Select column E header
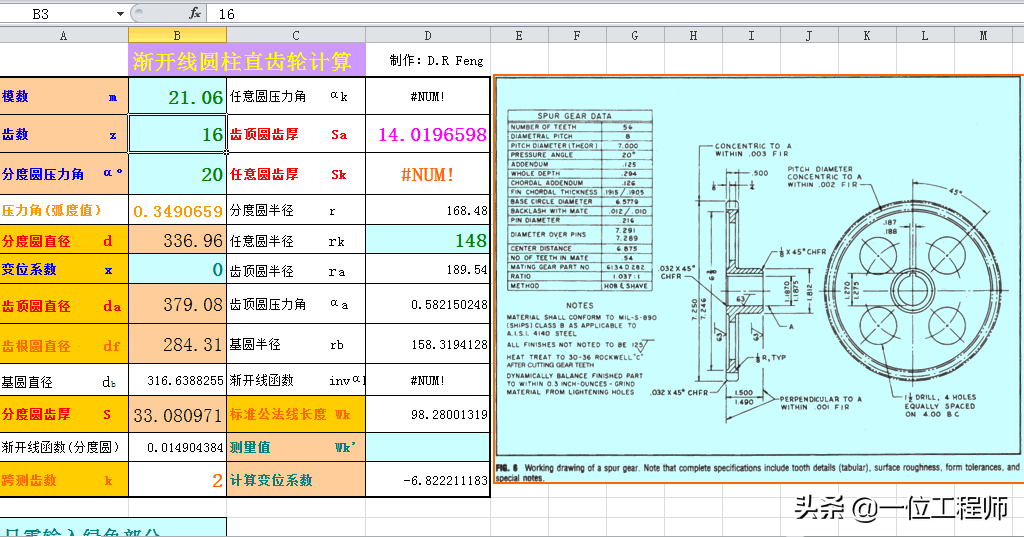 click(519, 35)
